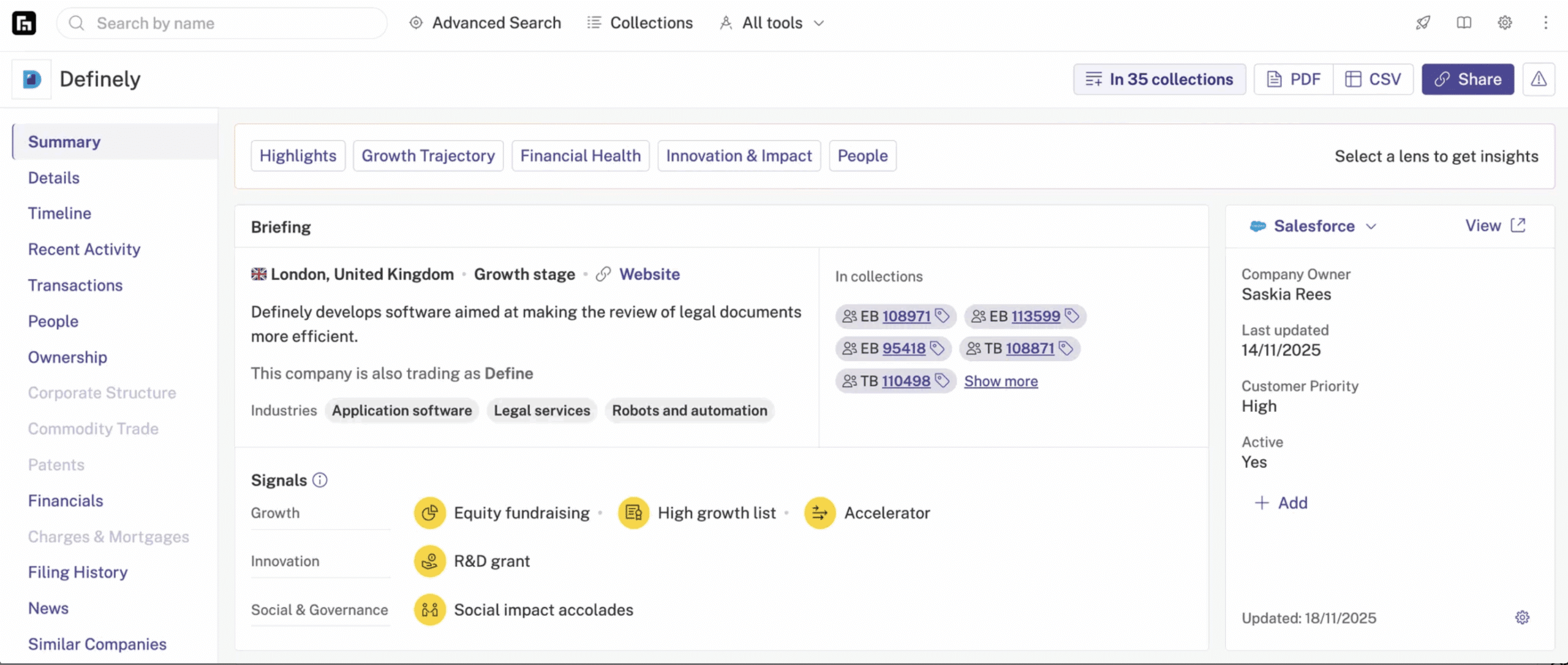Click the Equity fundraising signal icon
Viewport: 1568px width, 665px height.
[430, 512]
